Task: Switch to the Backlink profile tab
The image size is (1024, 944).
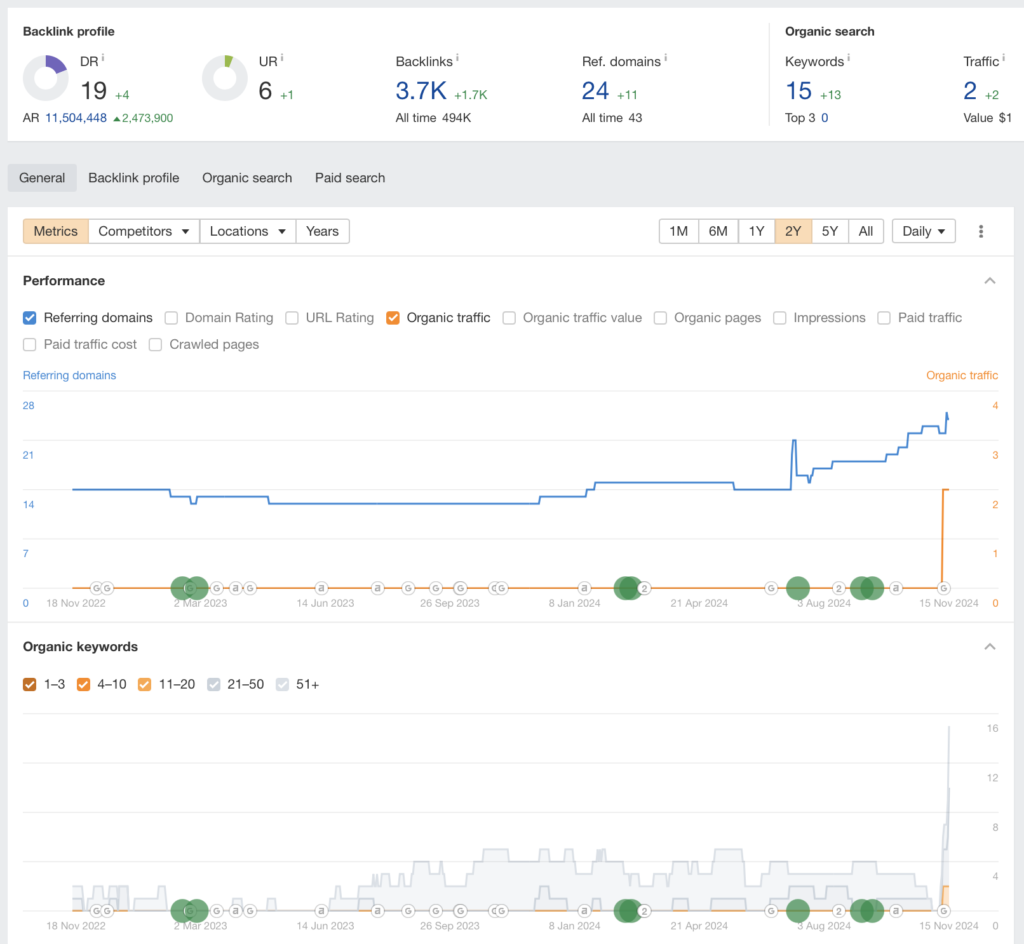Action: pos(133,178)
